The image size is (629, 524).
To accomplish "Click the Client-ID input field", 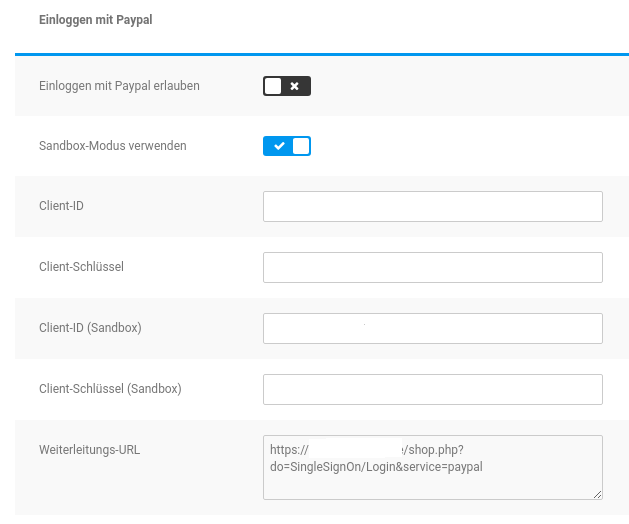I will coord(433,207).
